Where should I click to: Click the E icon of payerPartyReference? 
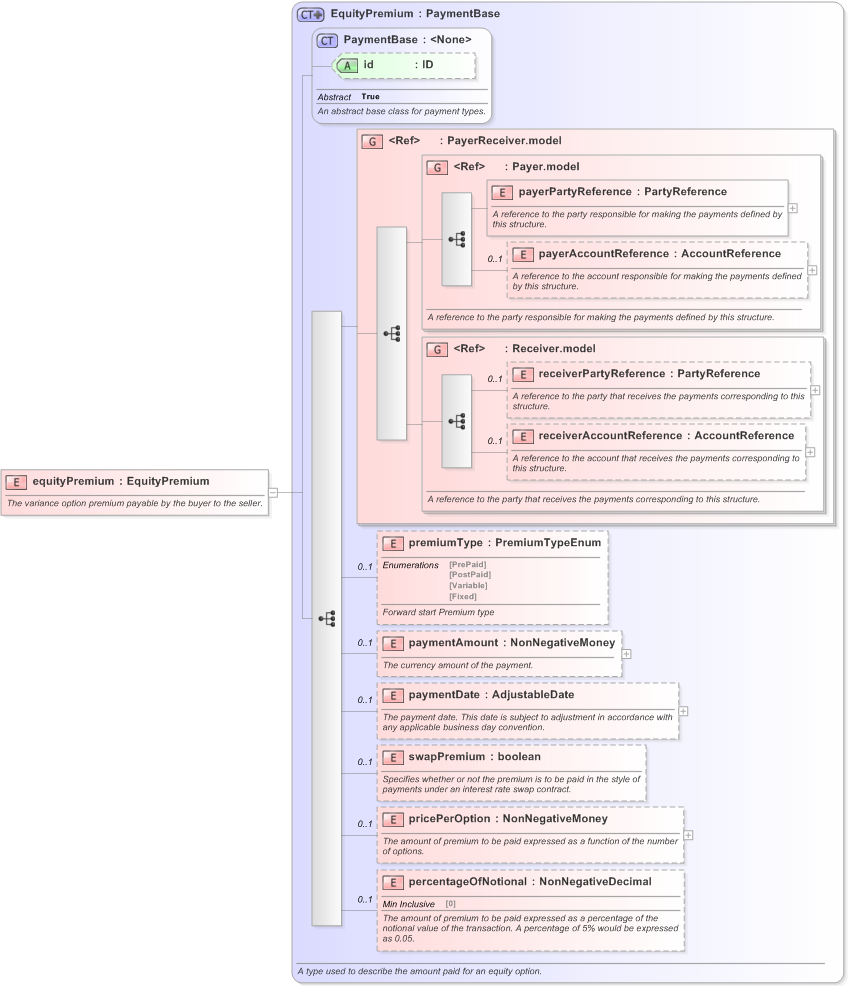click(502, 192)
